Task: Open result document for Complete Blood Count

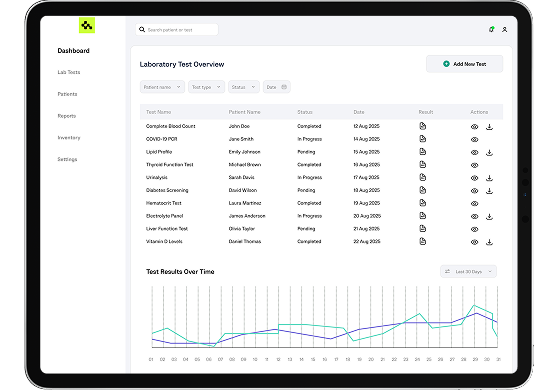Action: pyautogui.click(x=422, y=126)
